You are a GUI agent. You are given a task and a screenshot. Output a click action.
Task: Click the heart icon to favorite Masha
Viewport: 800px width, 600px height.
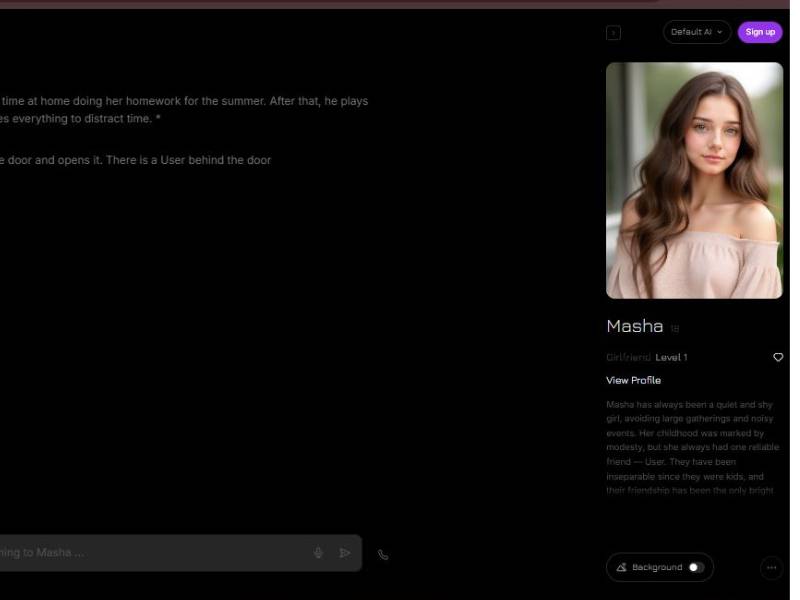[x=778, y=357]
